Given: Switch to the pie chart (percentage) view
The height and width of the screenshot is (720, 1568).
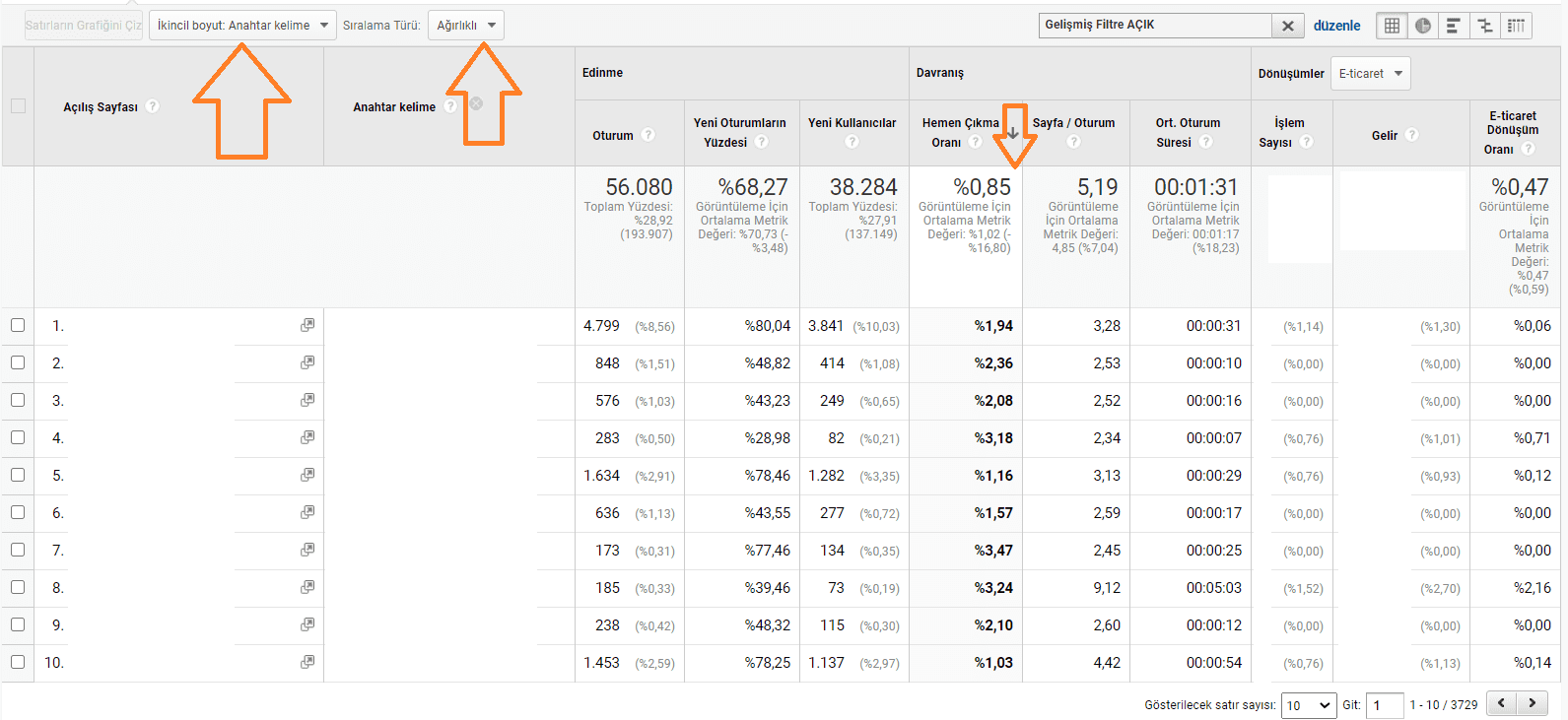Looking at the screenshot, I should 1423,26.
